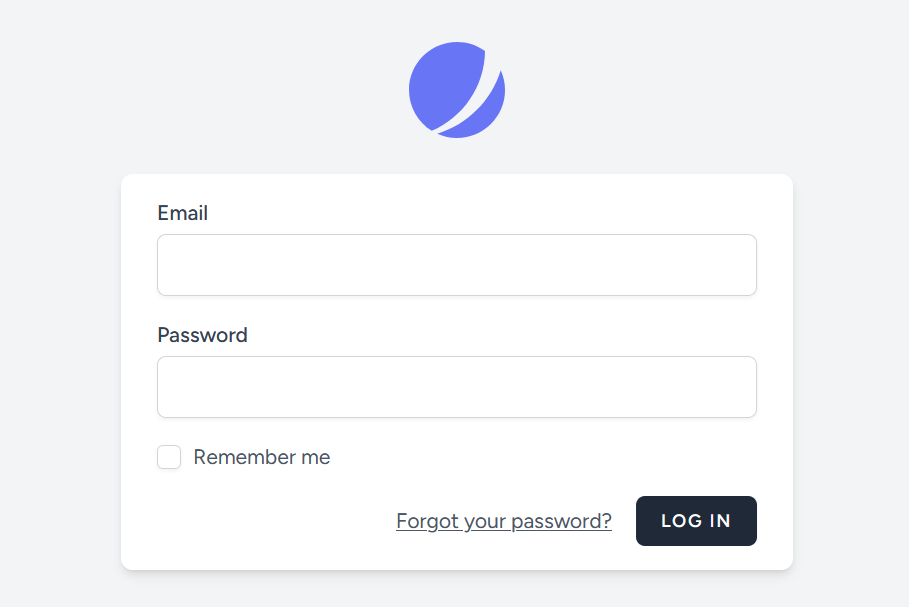Click the Email field label
The height and width of the screenshot is (607, 909).
point(182,213)
